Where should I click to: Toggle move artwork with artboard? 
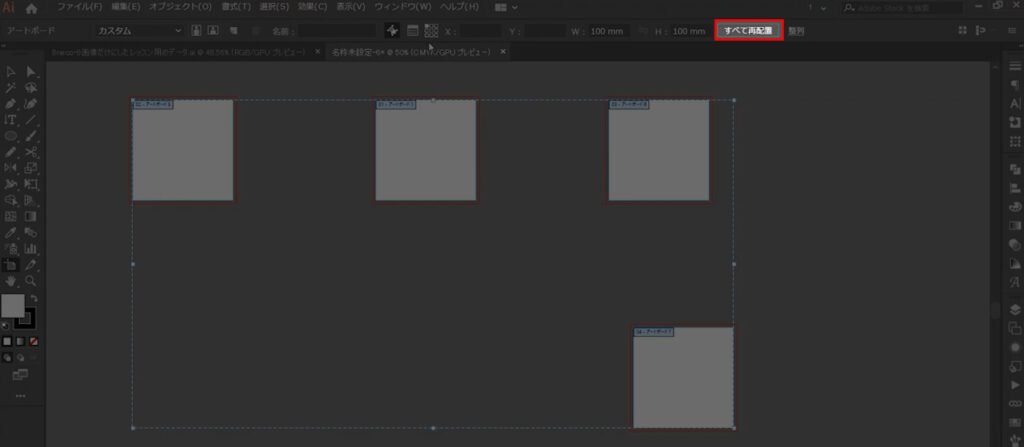pyautogui.click(x=391, y=31)
